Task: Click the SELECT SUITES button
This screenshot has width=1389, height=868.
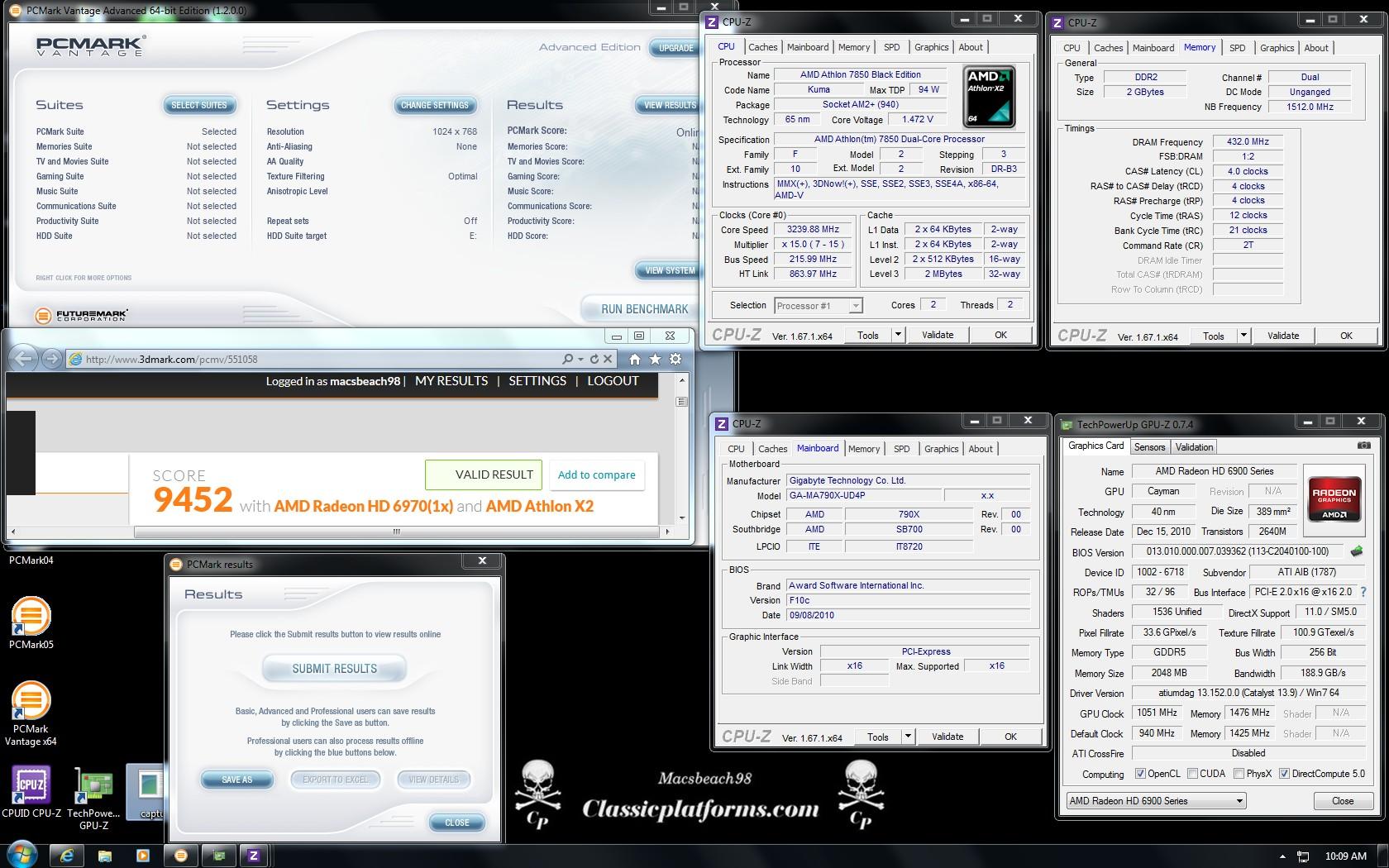Action: 199,105
